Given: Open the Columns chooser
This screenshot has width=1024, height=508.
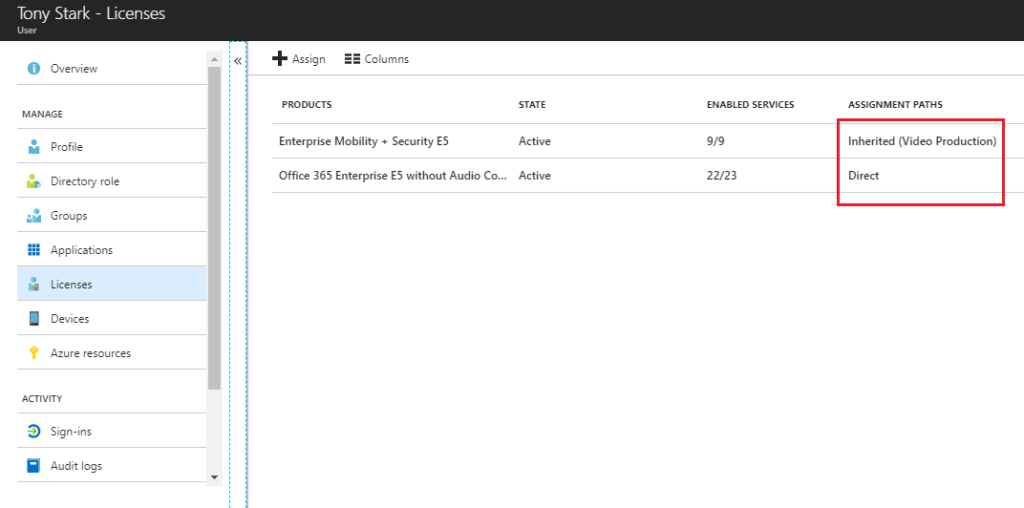Looking at the screenshot, I should click(x=376, y=59).
